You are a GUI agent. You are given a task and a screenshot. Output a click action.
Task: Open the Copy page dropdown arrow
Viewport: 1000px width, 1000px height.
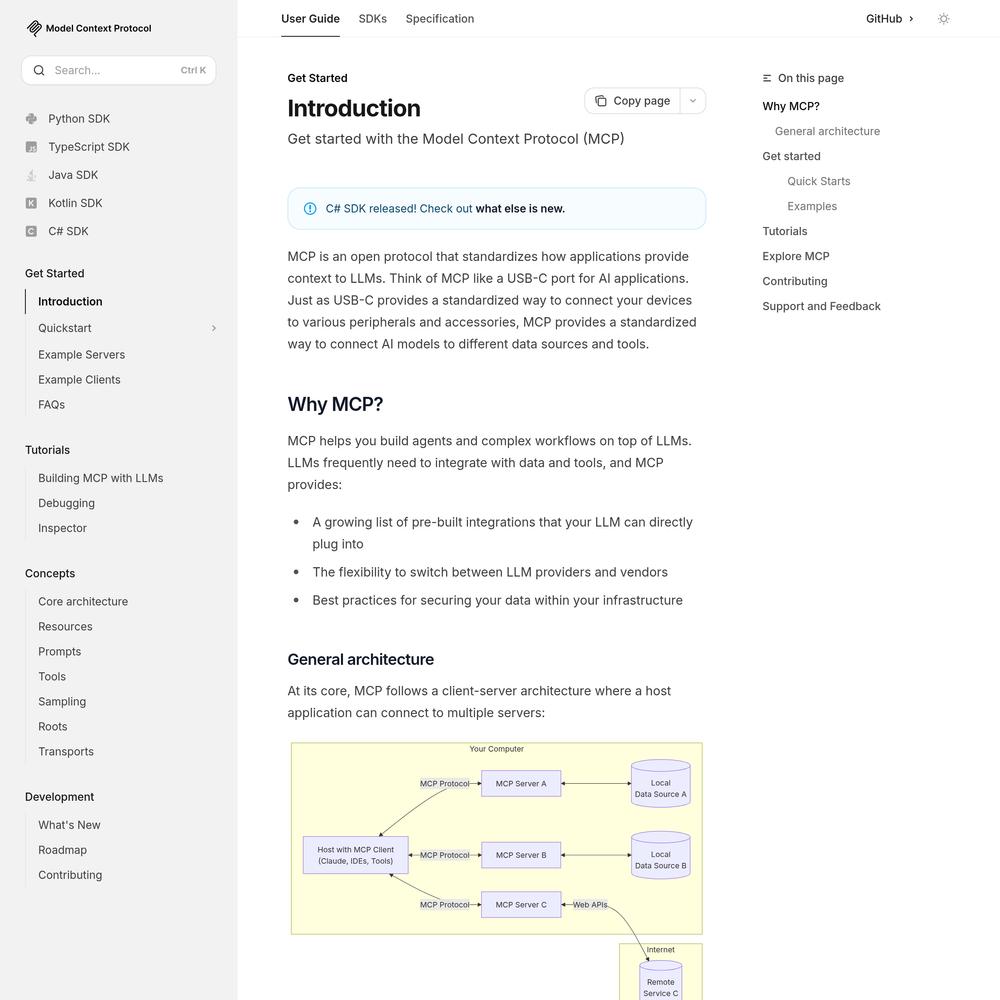click(x=693, y=101)
